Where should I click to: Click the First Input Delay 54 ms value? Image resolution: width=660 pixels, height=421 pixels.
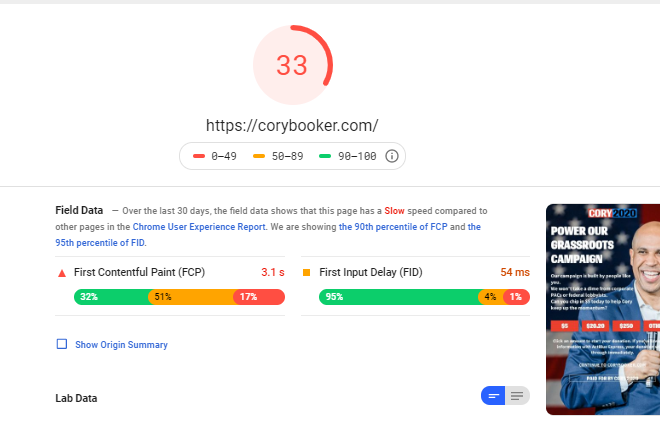click(515, 272)
